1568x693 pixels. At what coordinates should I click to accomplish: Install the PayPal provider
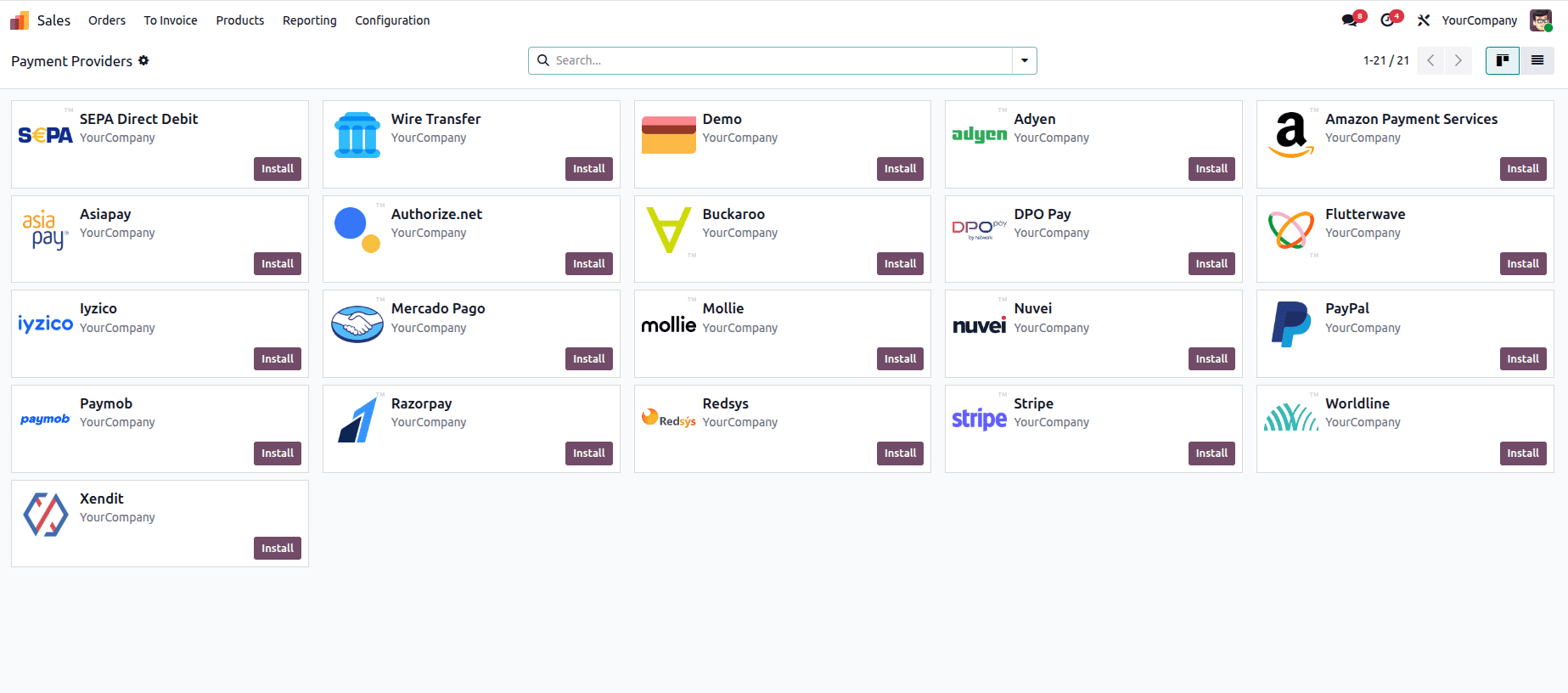pyautogui.click(x=1523, y=359)
